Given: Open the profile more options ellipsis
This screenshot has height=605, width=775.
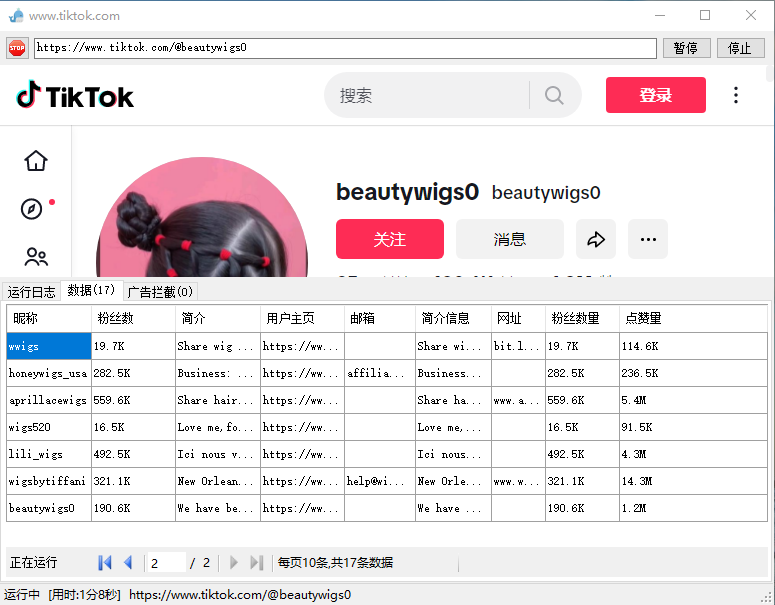Looking at the screenshot, I should [648, 239].
